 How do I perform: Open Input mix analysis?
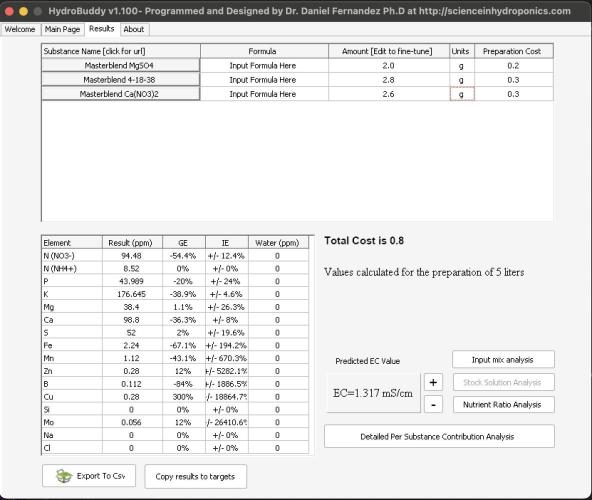(503, 360)
